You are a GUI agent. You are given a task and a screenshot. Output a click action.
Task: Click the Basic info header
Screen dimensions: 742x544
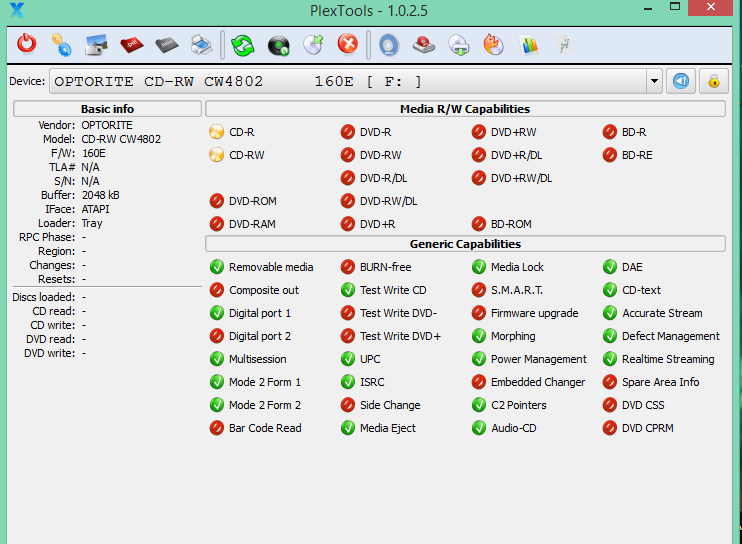[107, 109]
